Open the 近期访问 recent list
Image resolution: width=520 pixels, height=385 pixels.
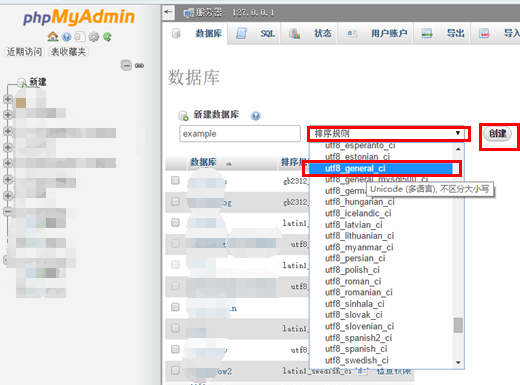(x=24, y=52)
